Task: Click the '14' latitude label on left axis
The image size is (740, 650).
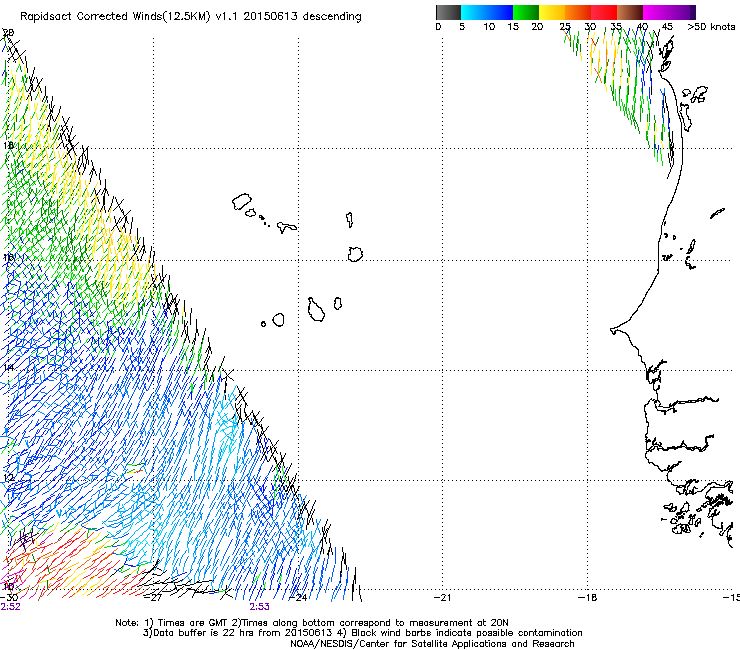Action: (8, 368)
